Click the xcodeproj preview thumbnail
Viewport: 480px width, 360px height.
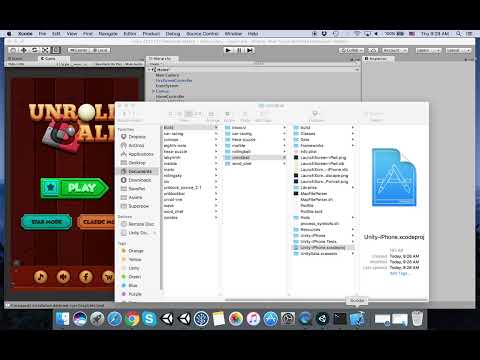[394, 177]
